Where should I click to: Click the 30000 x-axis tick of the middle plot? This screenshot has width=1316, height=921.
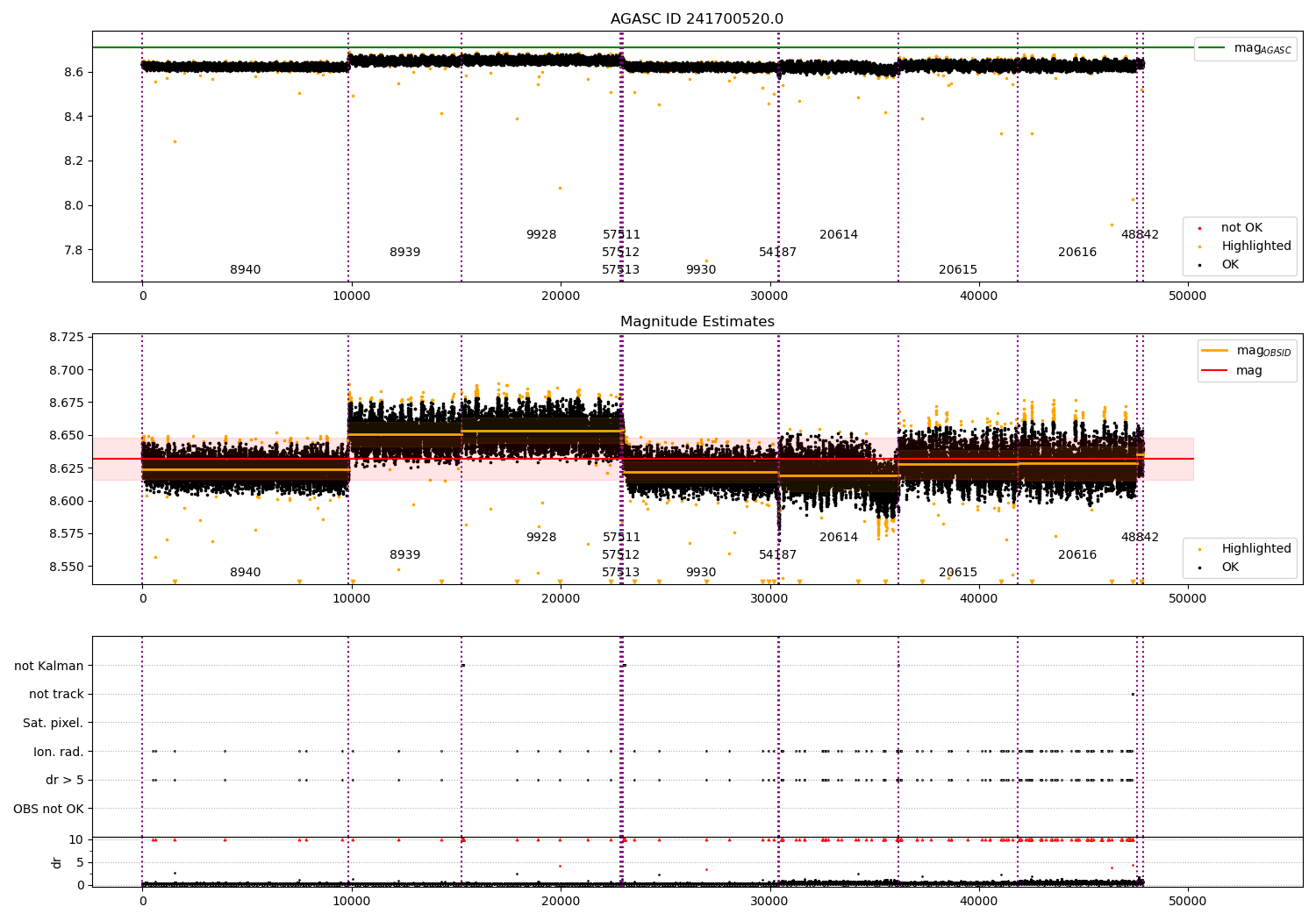(x=769, y=598)
